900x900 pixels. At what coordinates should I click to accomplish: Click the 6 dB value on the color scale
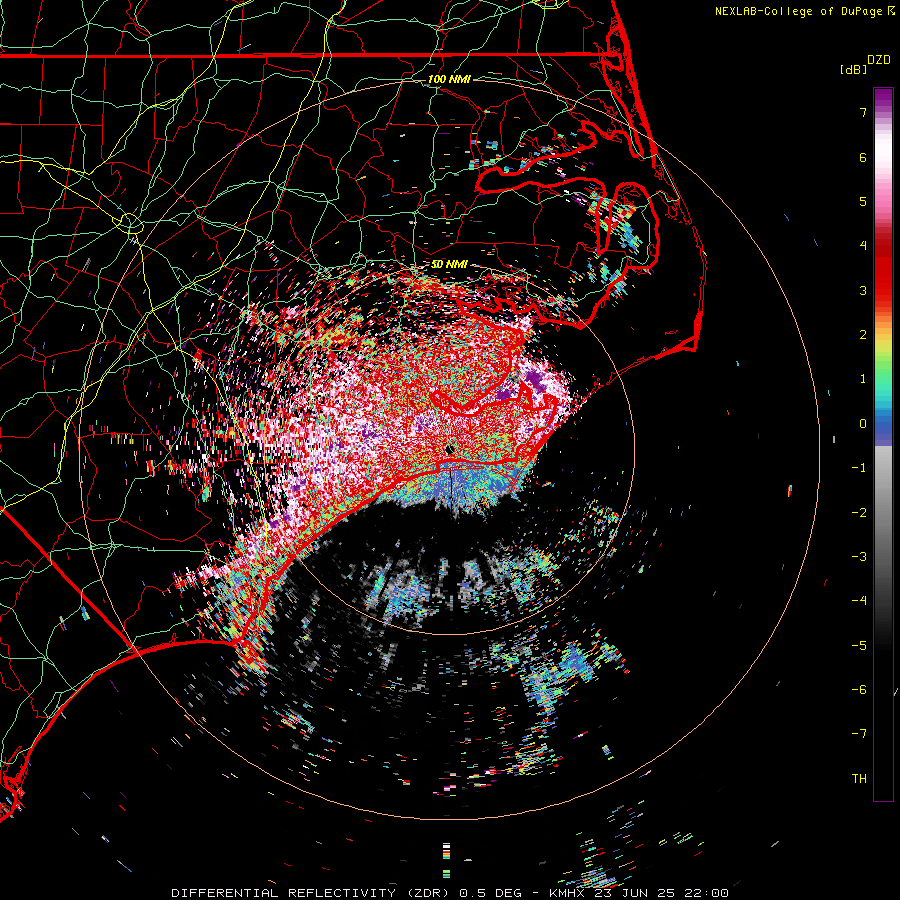[863, 157]
